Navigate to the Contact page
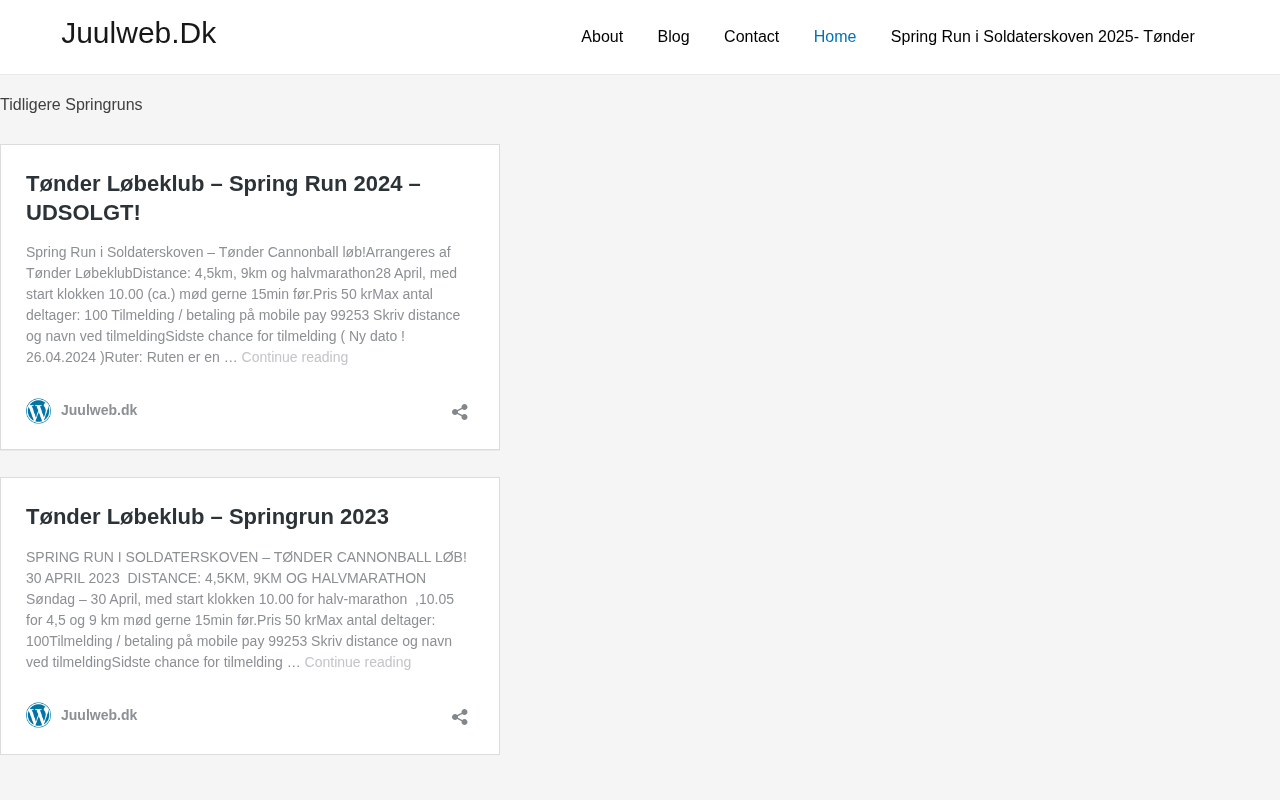This screenshot has width=1280, height=800. (x=751, y=37)
